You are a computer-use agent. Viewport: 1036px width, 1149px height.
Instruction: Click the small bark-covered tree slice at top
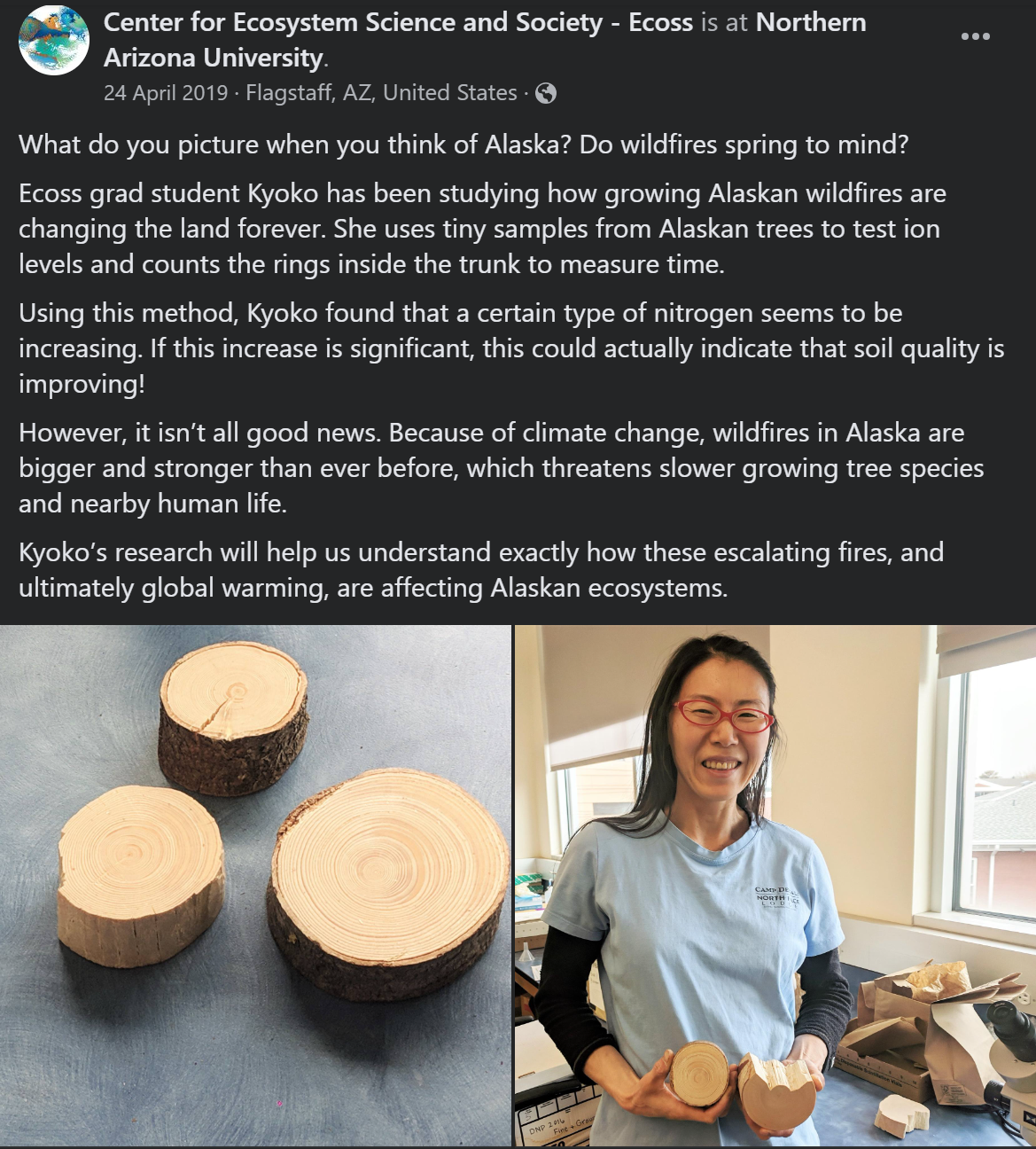click(x=234, y=718)
